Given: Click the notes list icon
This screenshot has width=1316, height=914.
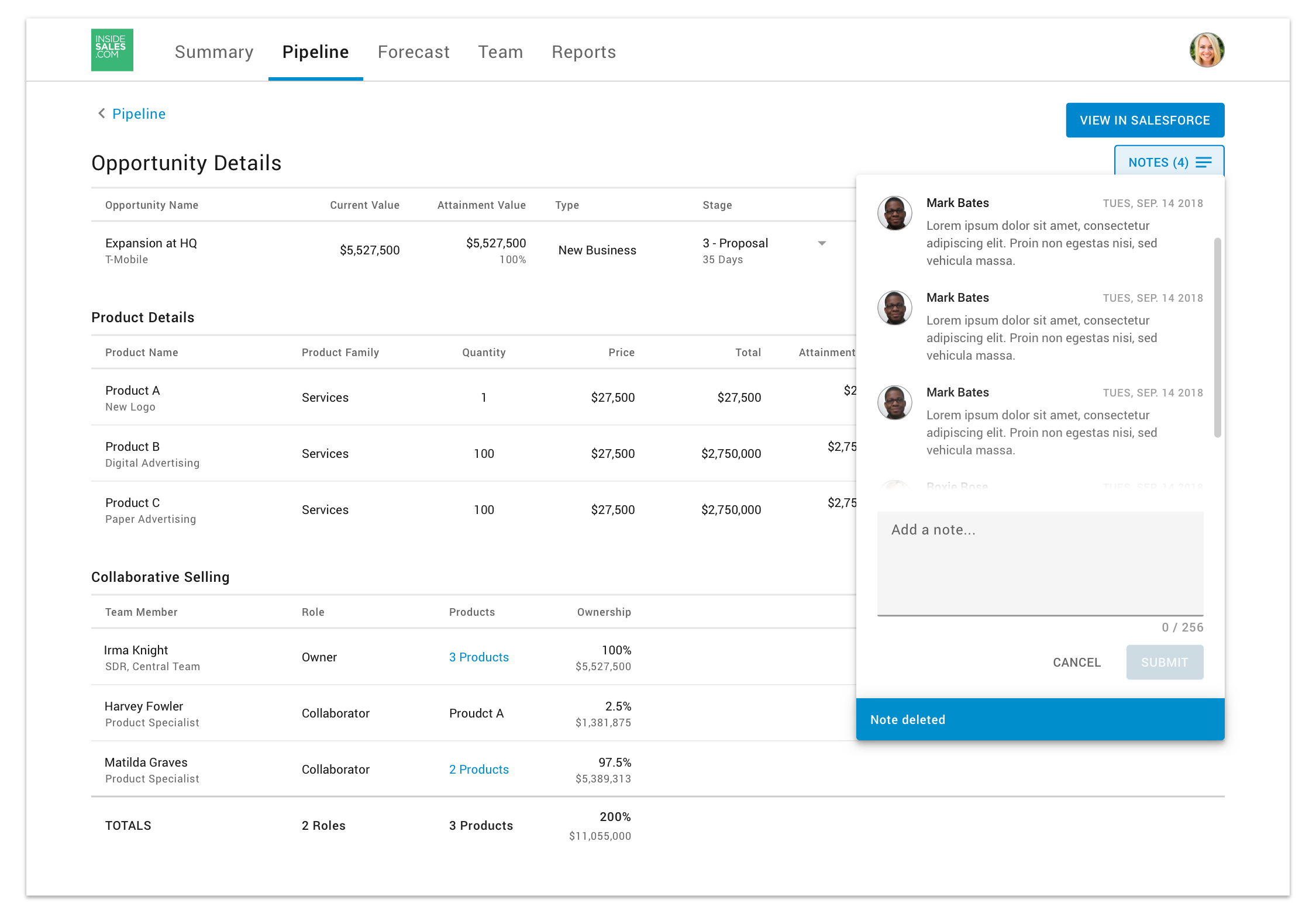Looking at the screenshot, I should 1204,163.
